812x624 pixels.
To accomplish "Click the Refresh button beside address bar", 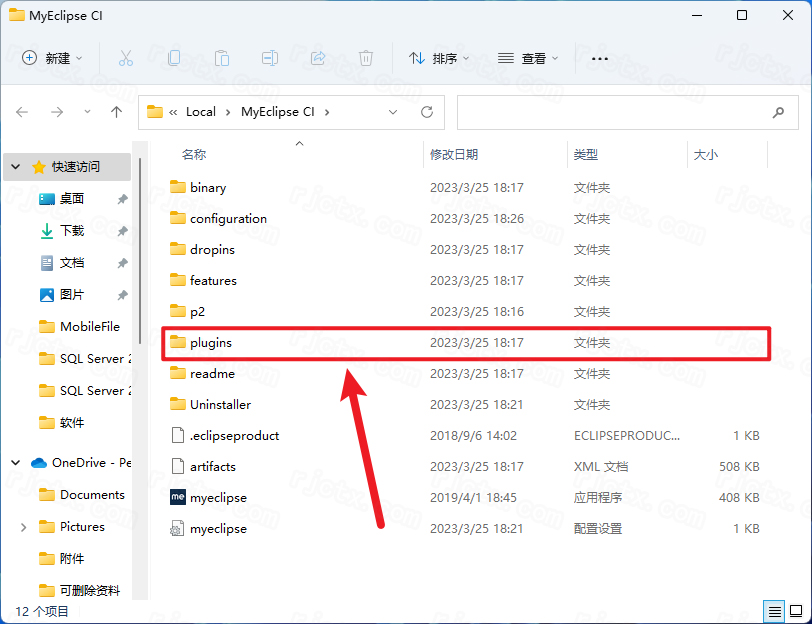I will [x=427, y=112].
